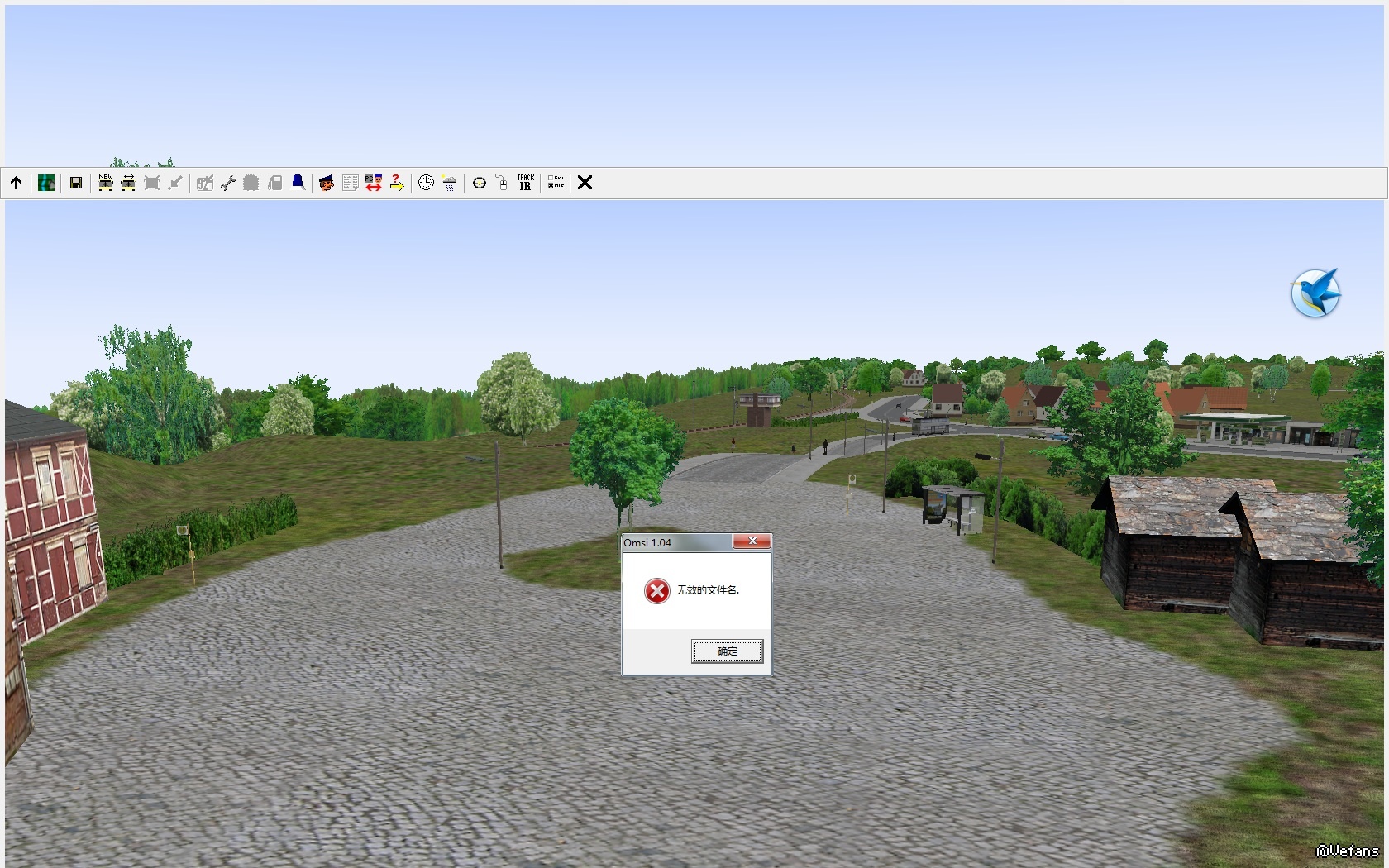Open the wrench repair tool
The height and width of the screenshot is (868, 1389).
(x=228, y=183)
